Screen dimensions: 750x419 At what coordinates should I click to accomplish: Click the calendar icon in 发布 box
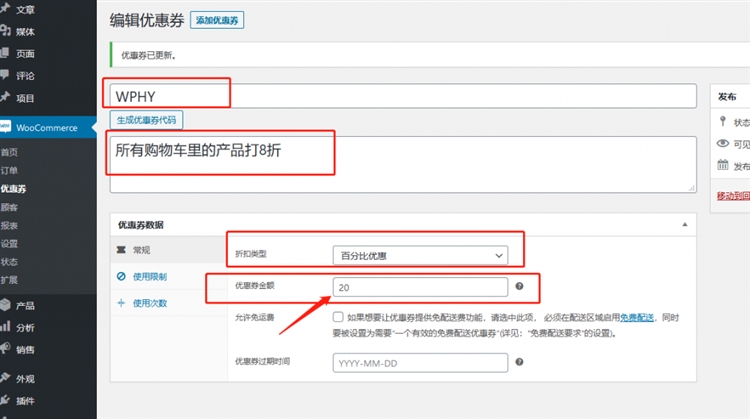[723, 165]
